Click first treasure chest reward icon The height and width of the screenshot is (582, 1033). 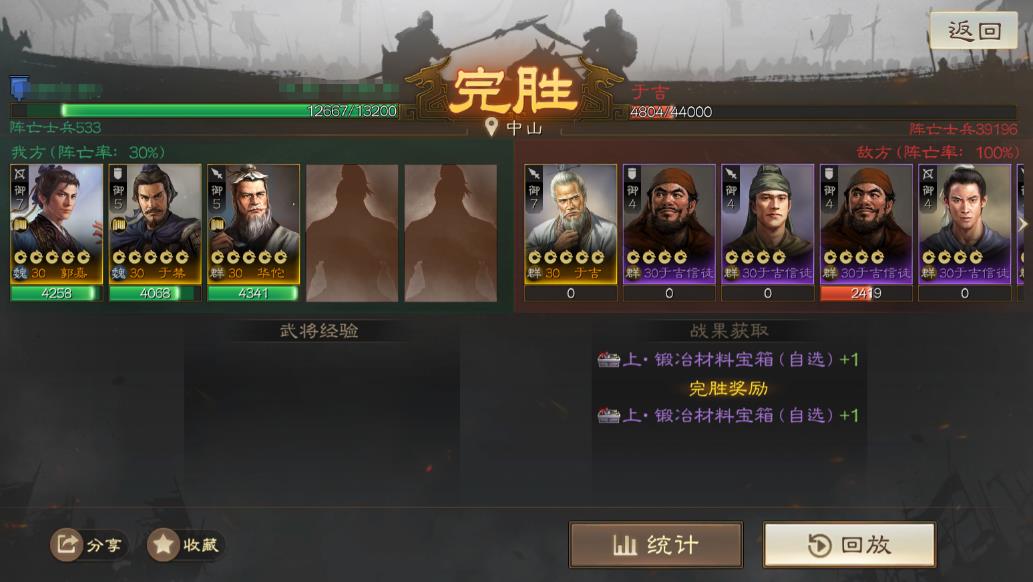click(x=609, y=359)
